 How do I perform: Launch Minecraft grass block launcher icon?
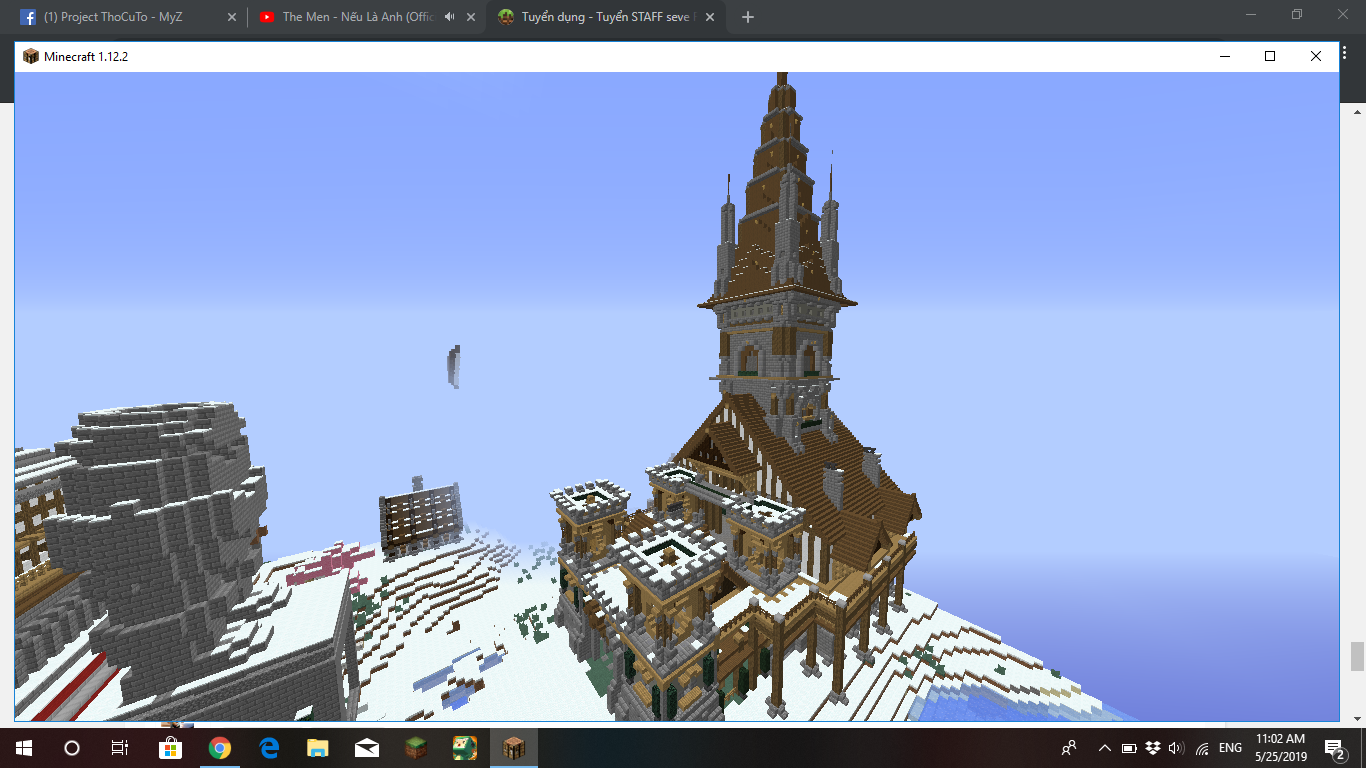[x=415, y=748]
